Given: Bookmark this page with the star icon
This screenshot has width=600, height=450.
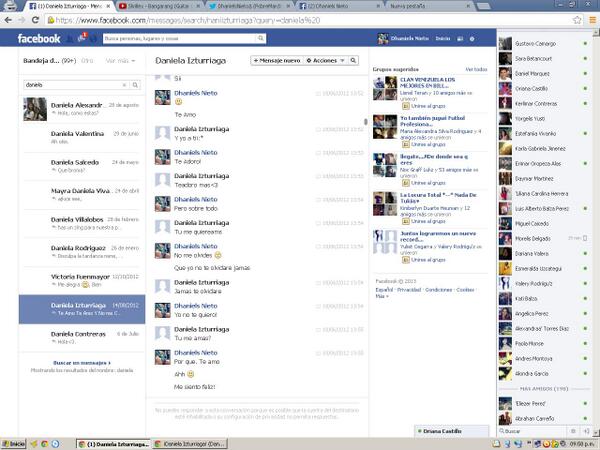Looking at the screenshot, I should point(577,20).
